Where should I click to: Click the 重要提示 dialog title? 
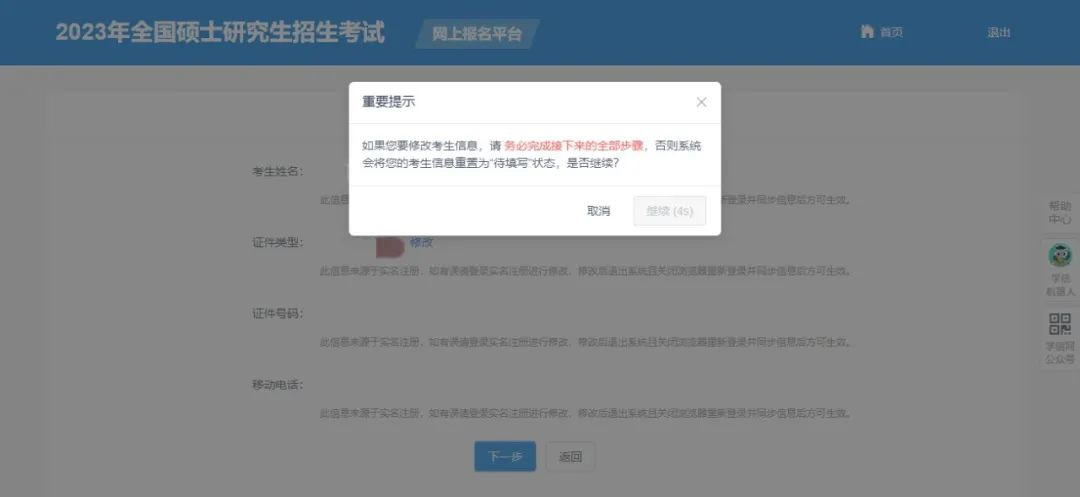[x=388, y=102]
